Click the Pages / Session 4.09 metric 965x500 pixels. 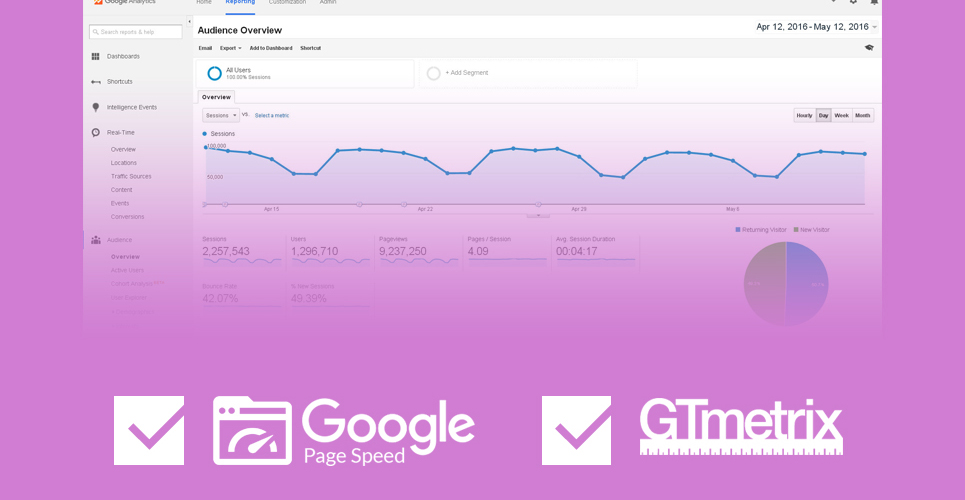[508, 251]
